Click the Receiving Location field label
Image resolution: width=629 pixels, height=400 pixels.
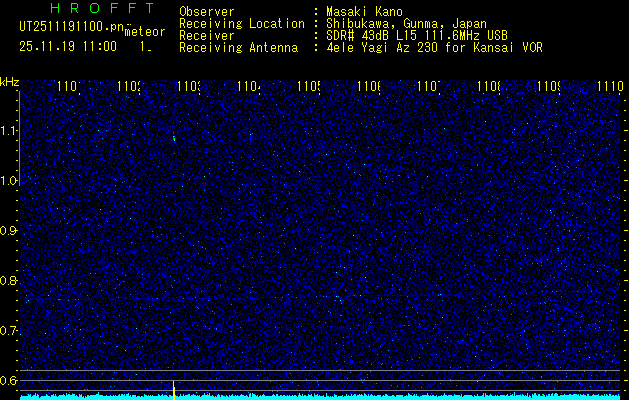241,24
